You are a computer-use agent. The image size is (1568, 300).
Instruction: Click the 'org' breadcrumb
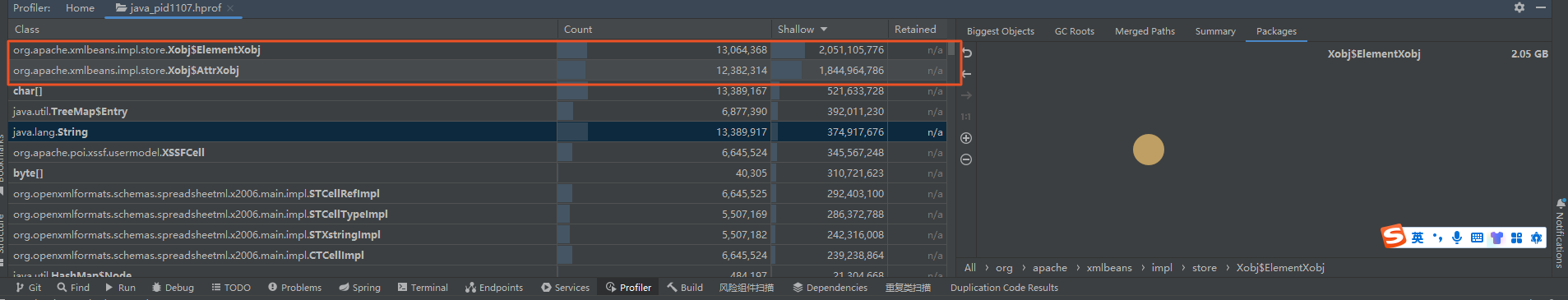pyautogui.click(x=1004, y=268)
